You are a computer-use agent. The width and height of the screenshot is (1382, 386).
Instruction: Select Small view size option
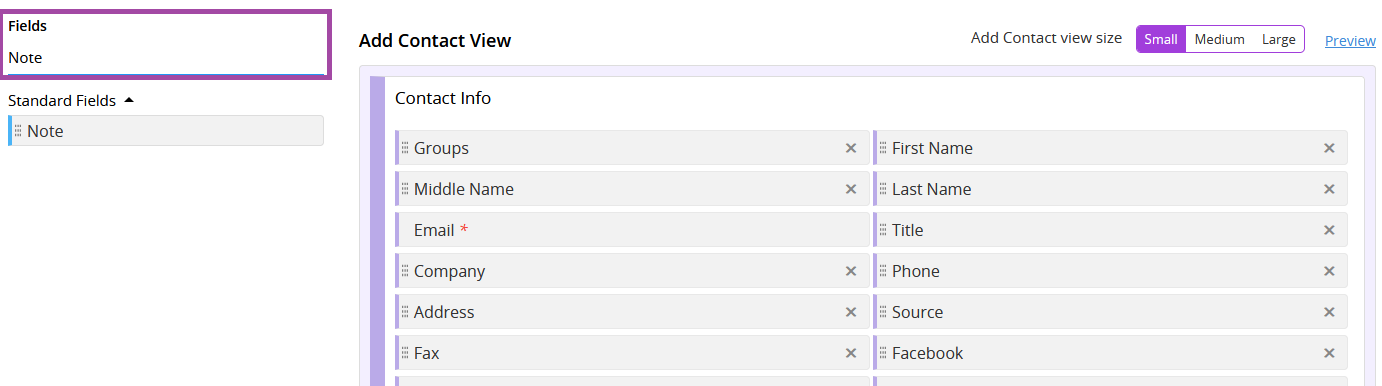[x=1161, y=39]
